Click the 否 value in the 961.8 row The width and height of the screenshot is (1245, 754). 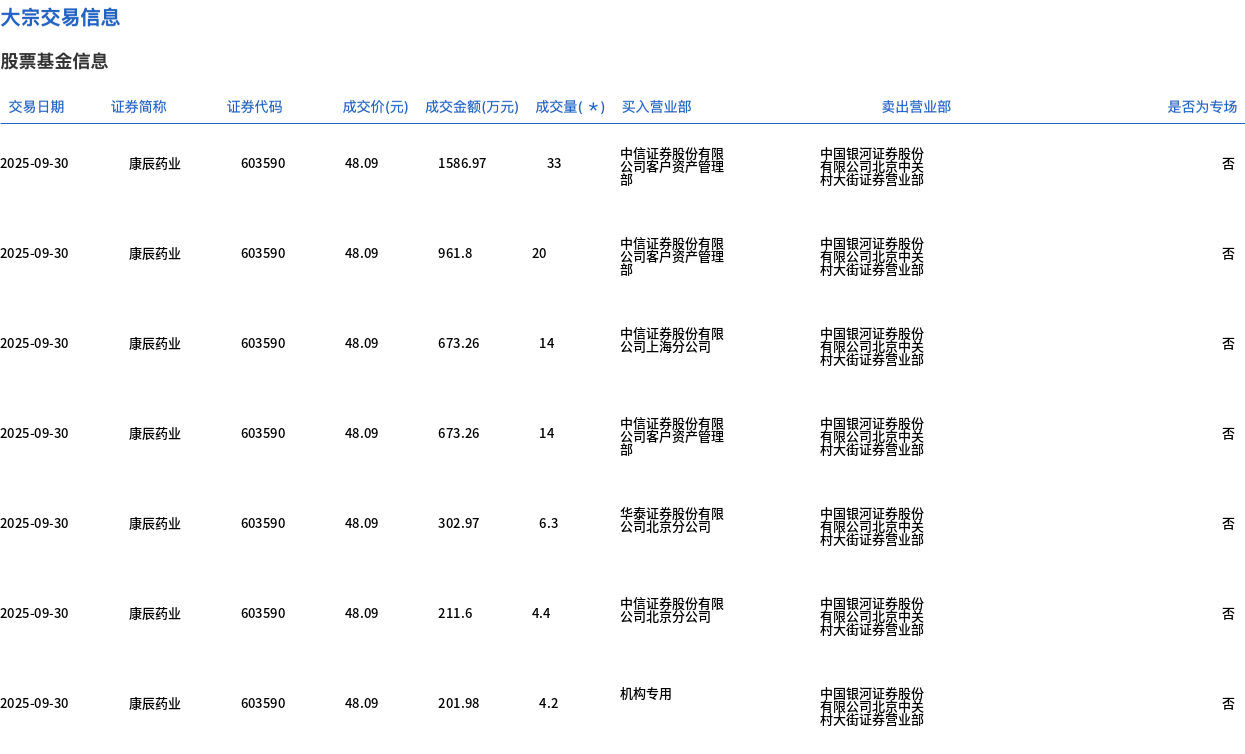click(x=1228, y=253)
